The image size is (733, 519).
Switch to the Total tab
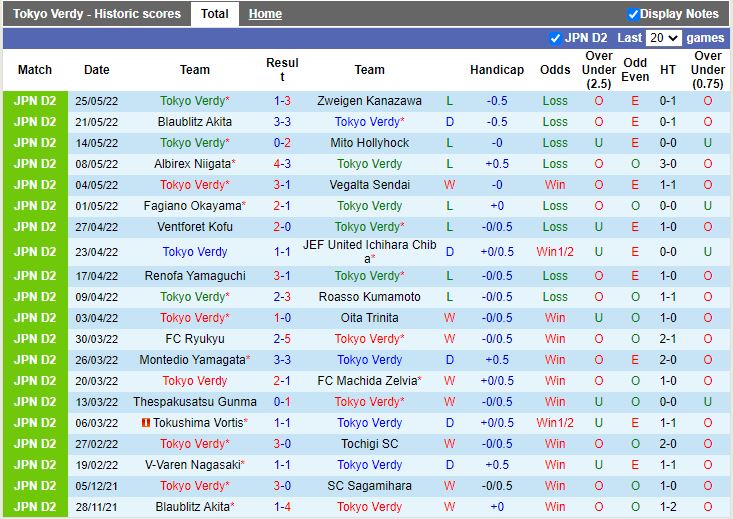215,14
